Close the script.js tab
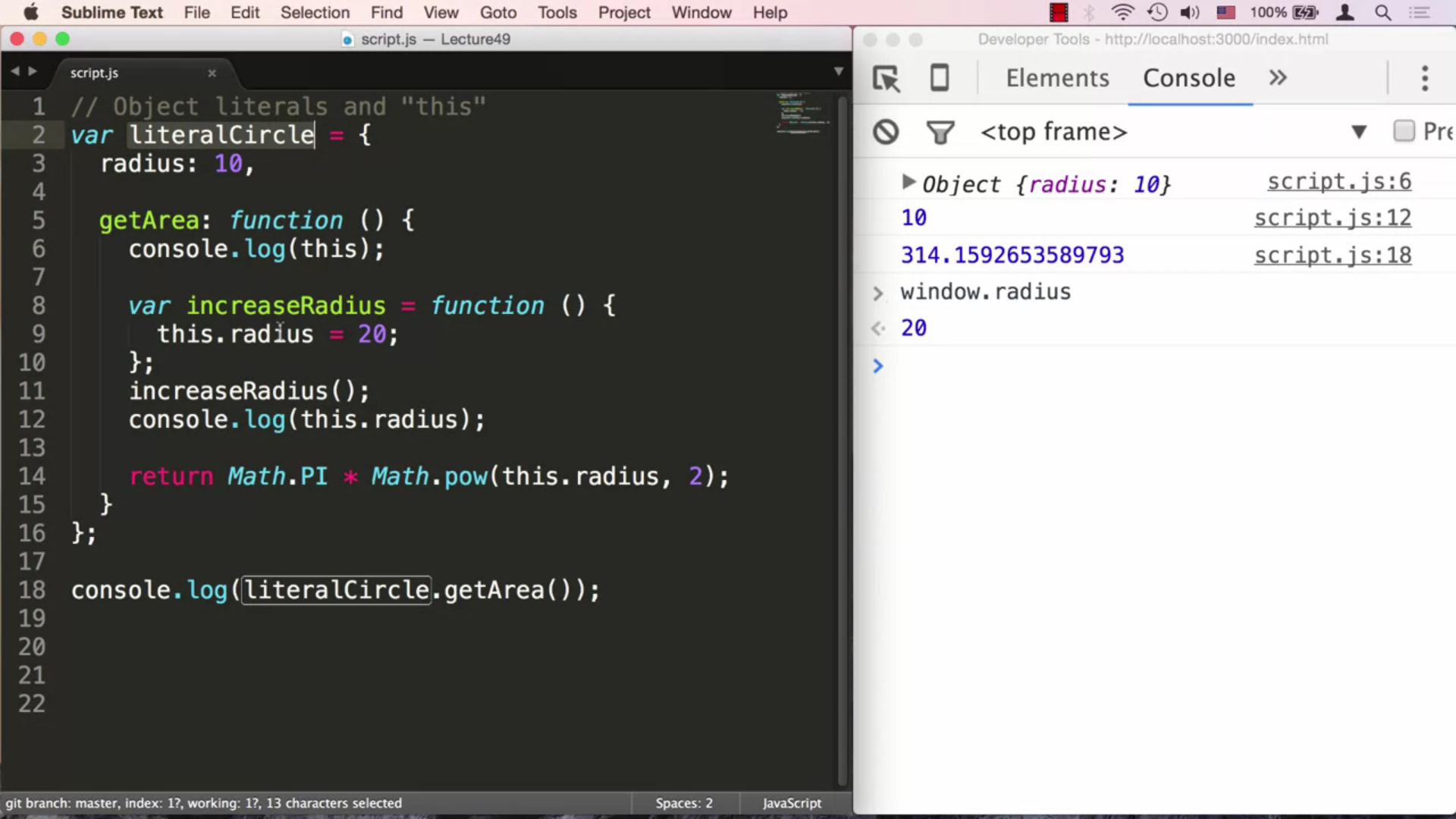This screenshot has width=1456, height=819. click(x=212, y=74)
